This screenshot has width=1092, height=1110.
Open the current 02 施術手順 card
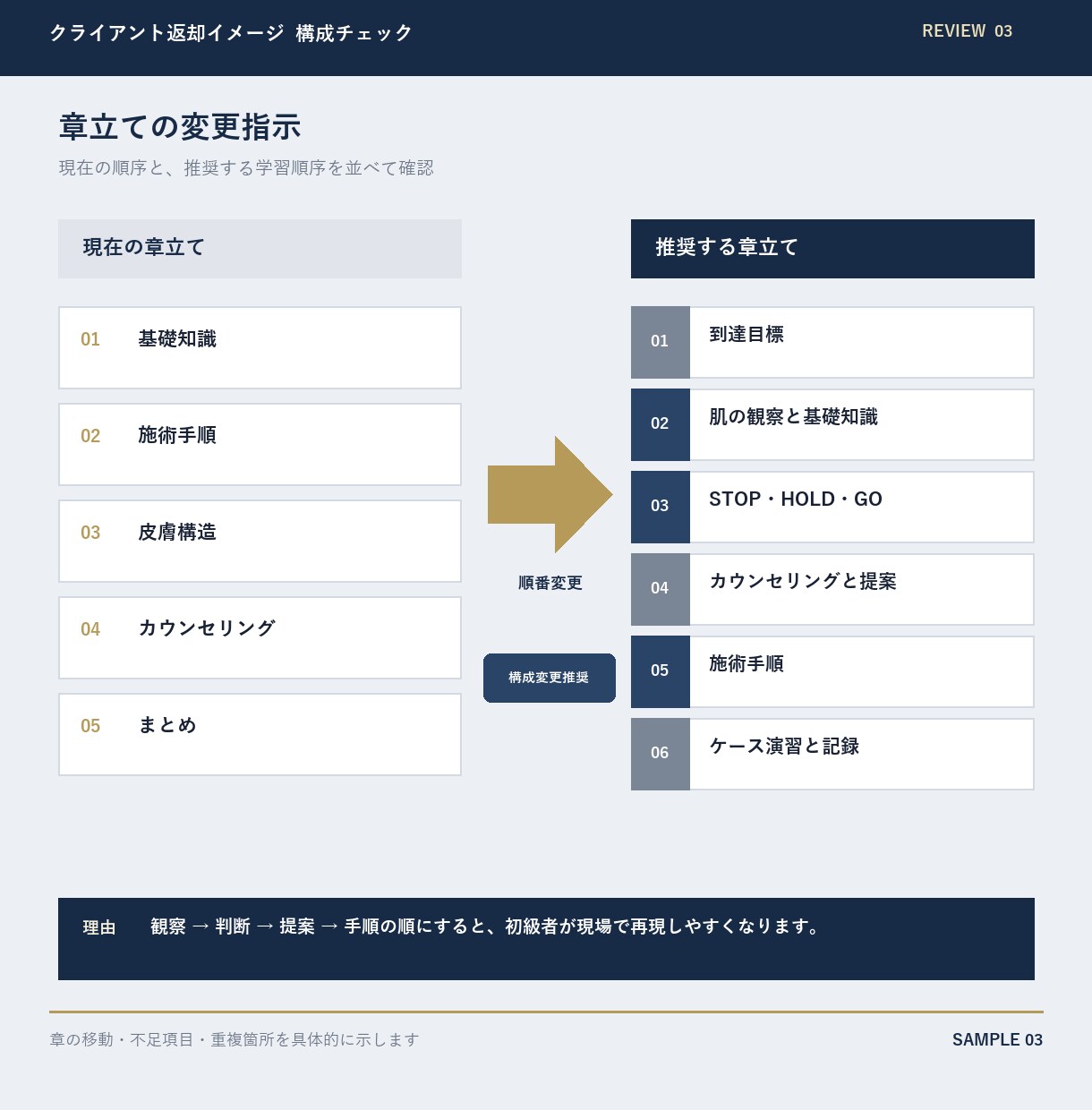[x=260, y=444]
